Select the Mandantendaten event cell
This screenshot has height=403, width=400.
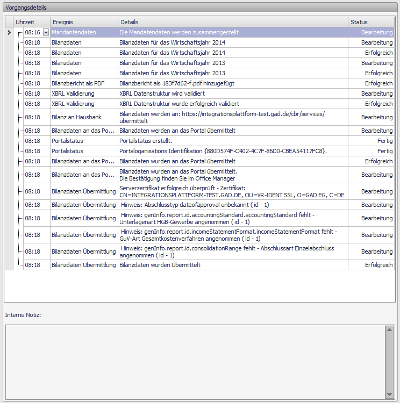click(84, 32)
